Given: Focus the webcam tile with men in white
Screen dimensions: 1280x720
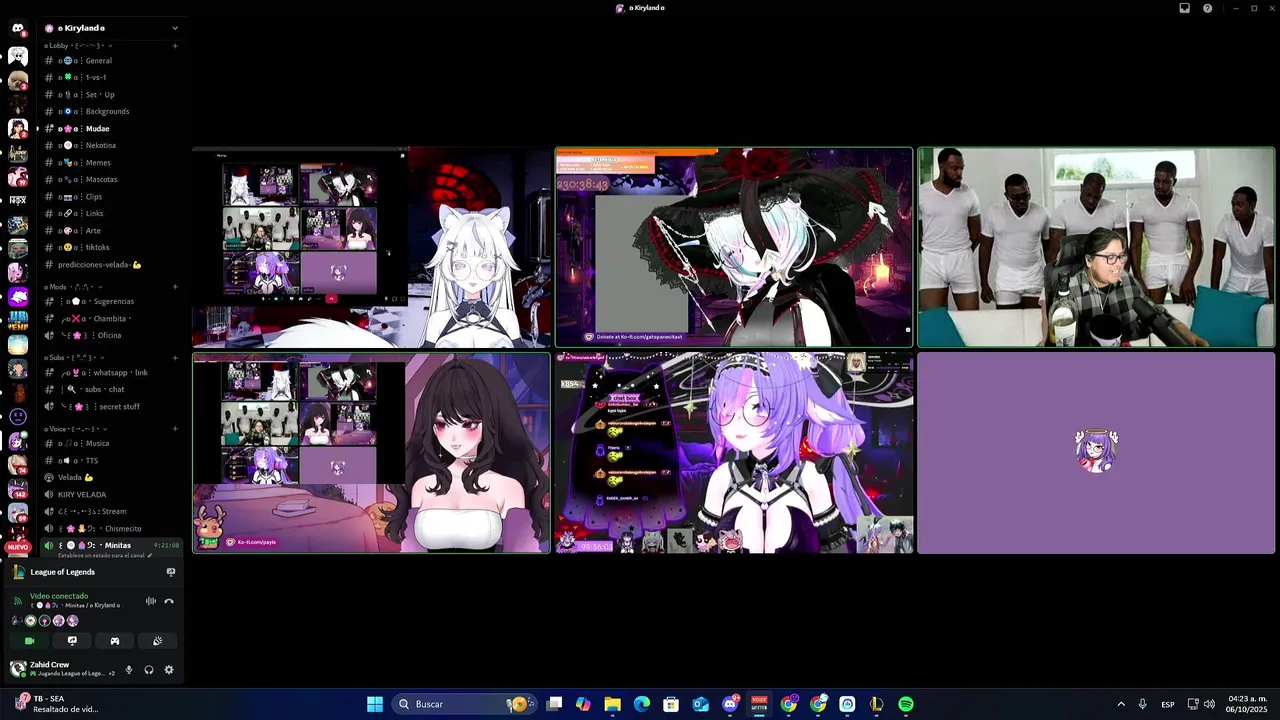Looking at the screenshot, I should click(1096, 248).
